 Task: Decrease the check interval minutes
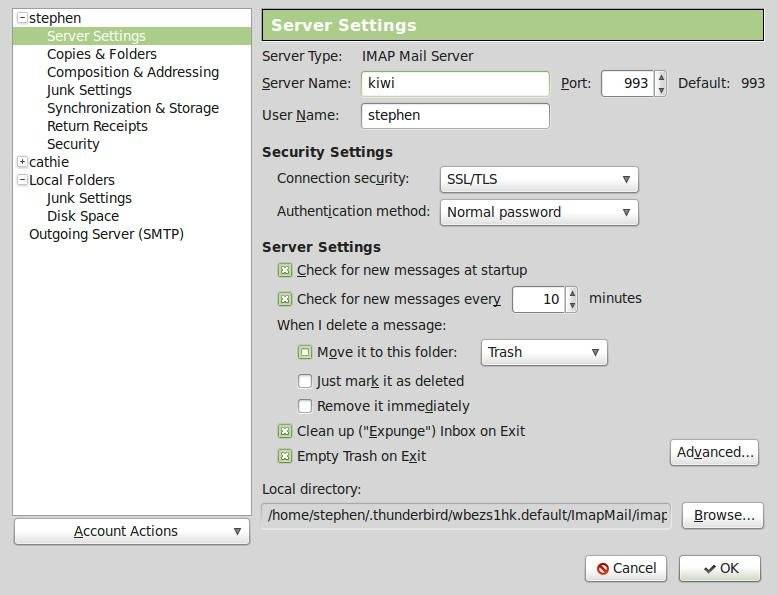pos(572,306)
